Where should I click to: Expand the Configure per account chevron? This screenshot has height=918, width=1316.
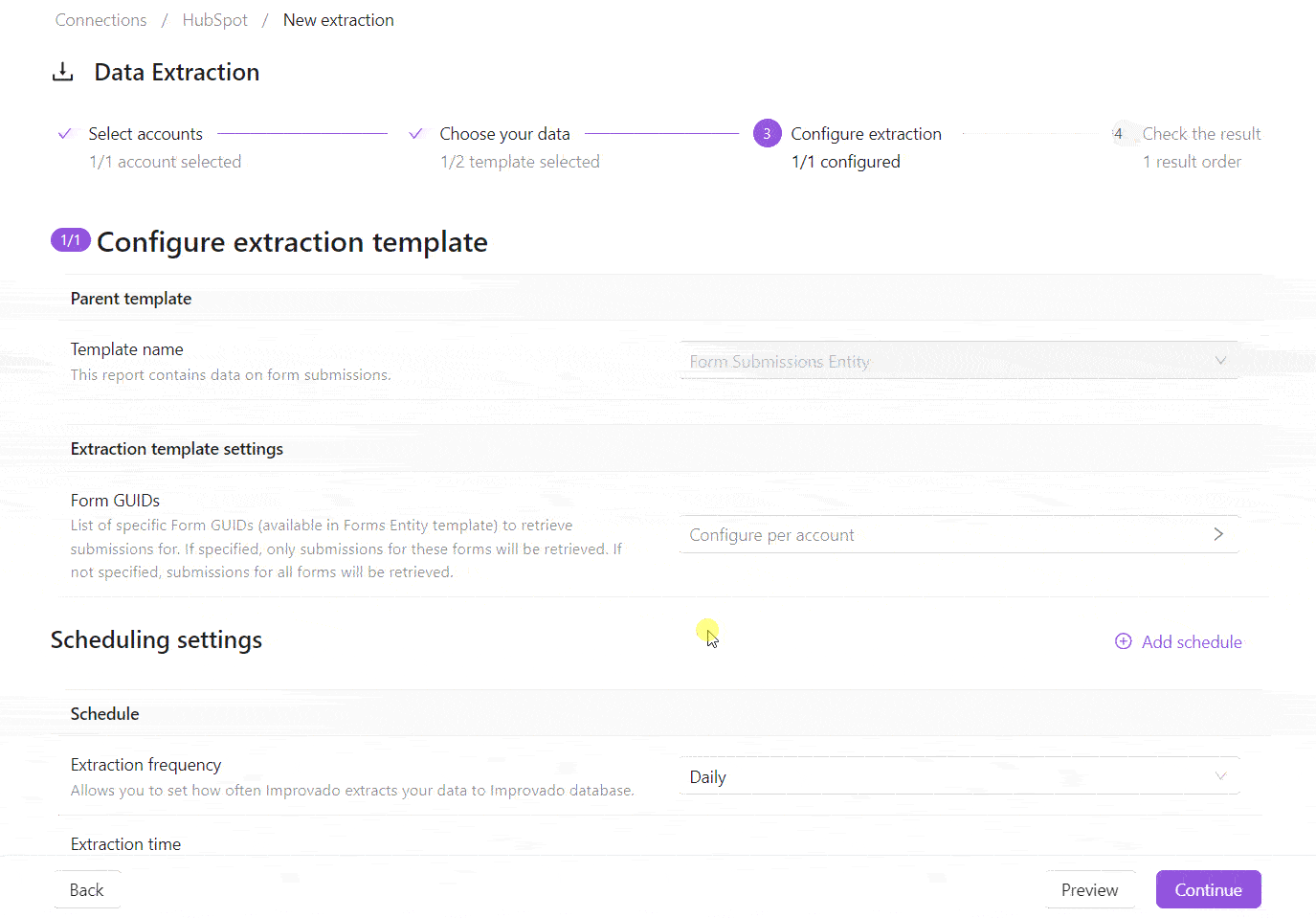coord(1218,534)
